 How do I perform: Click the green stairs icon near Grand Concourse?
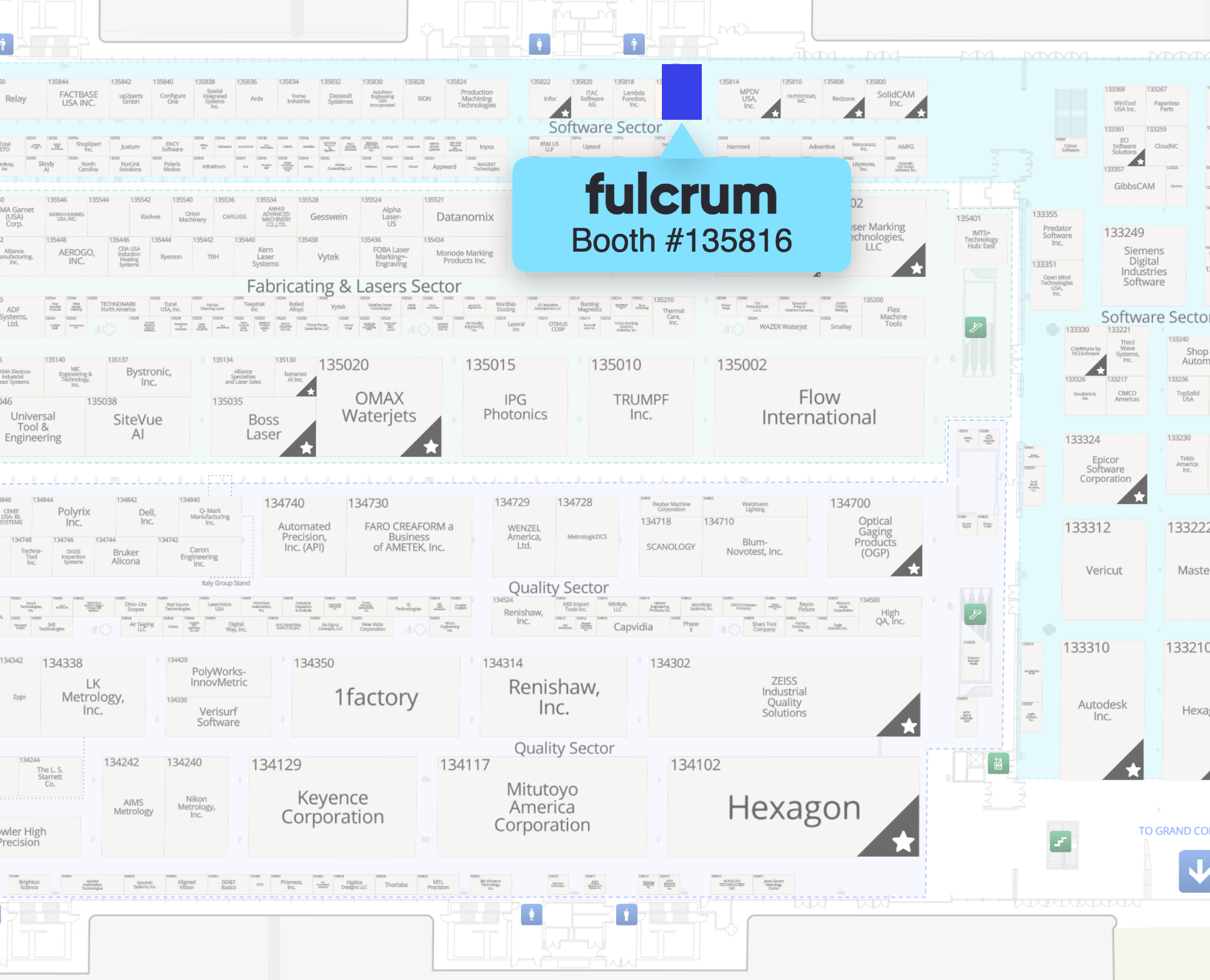(x=1060, y=841)
